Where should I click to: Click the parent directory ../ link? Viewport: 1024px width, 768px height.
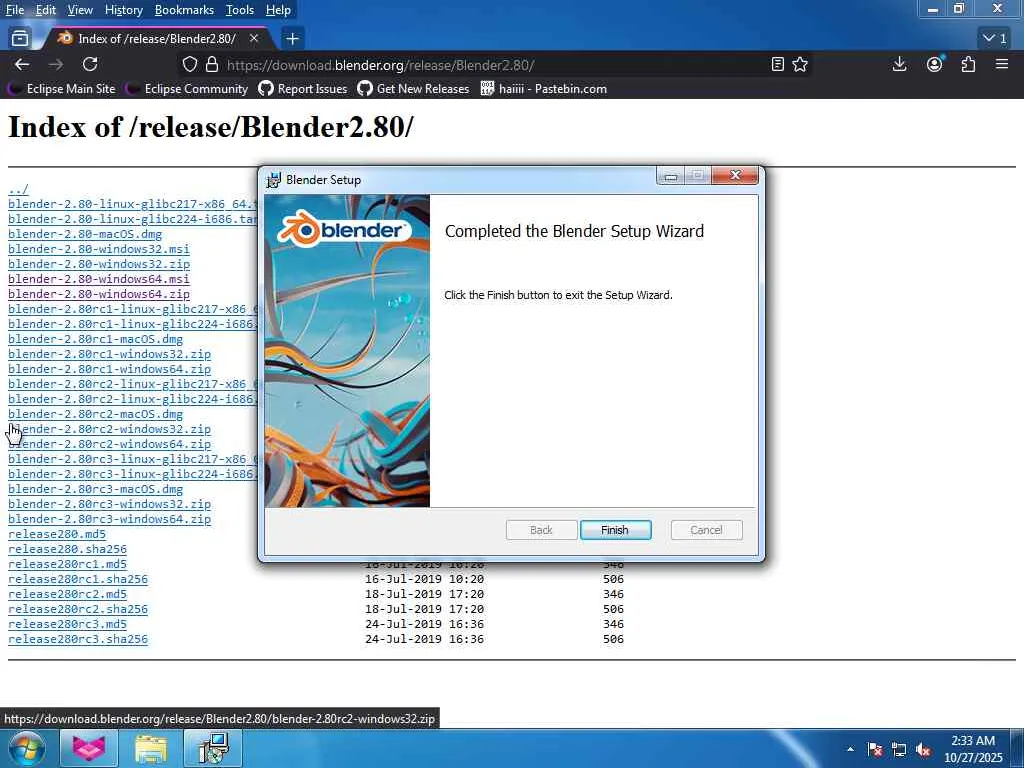coord(18,189)
